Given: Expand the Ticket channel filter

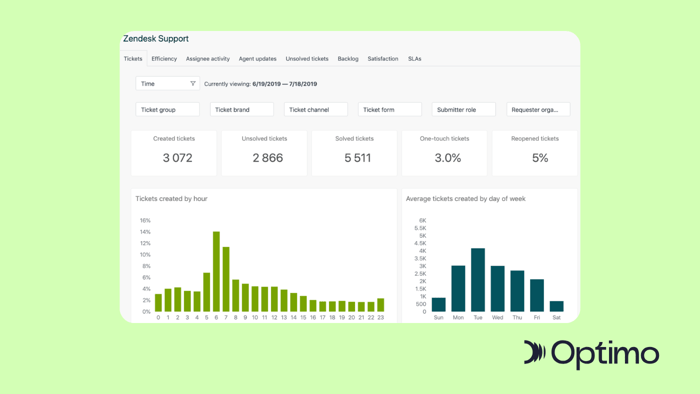Looking at the screenshot, I should [x=316, y=109].
